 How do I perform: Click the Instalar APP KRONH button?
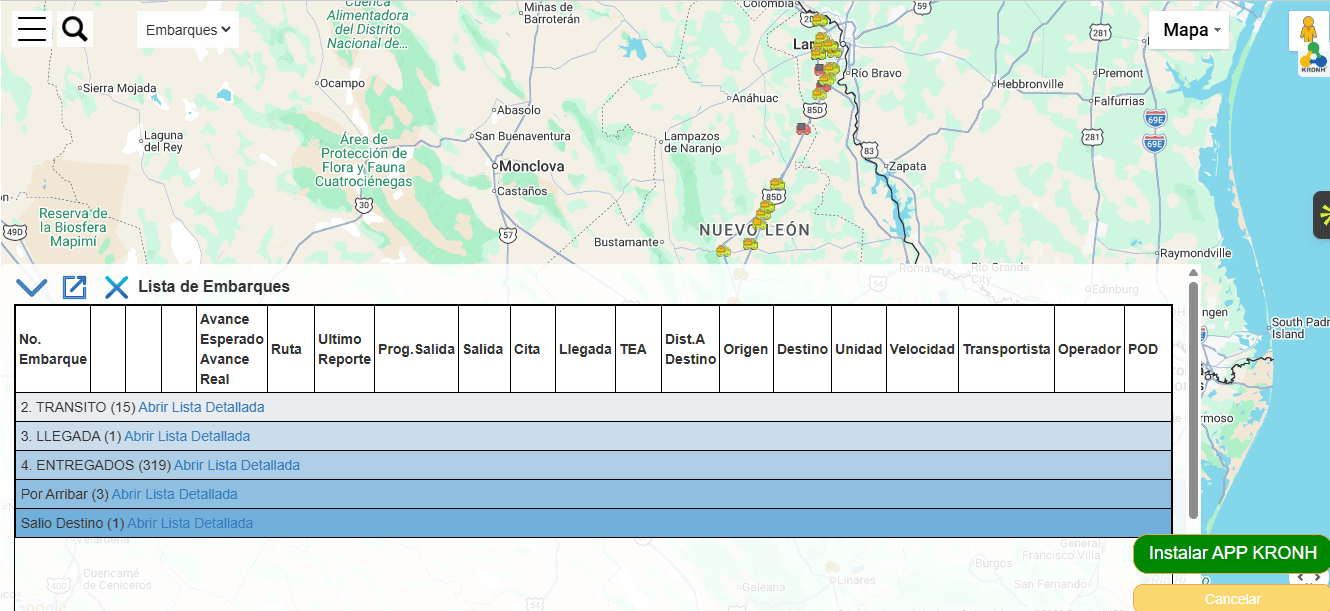tap(1232, 554)
